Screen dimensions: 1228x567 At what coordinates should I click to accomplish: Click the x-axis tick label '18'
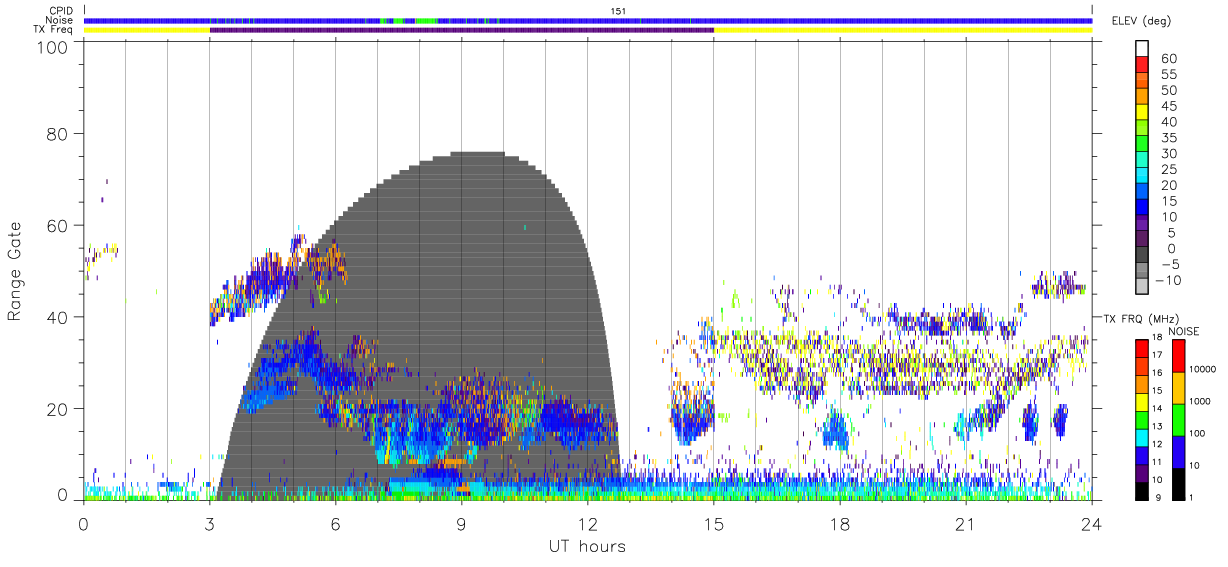[x=839, y=524]
